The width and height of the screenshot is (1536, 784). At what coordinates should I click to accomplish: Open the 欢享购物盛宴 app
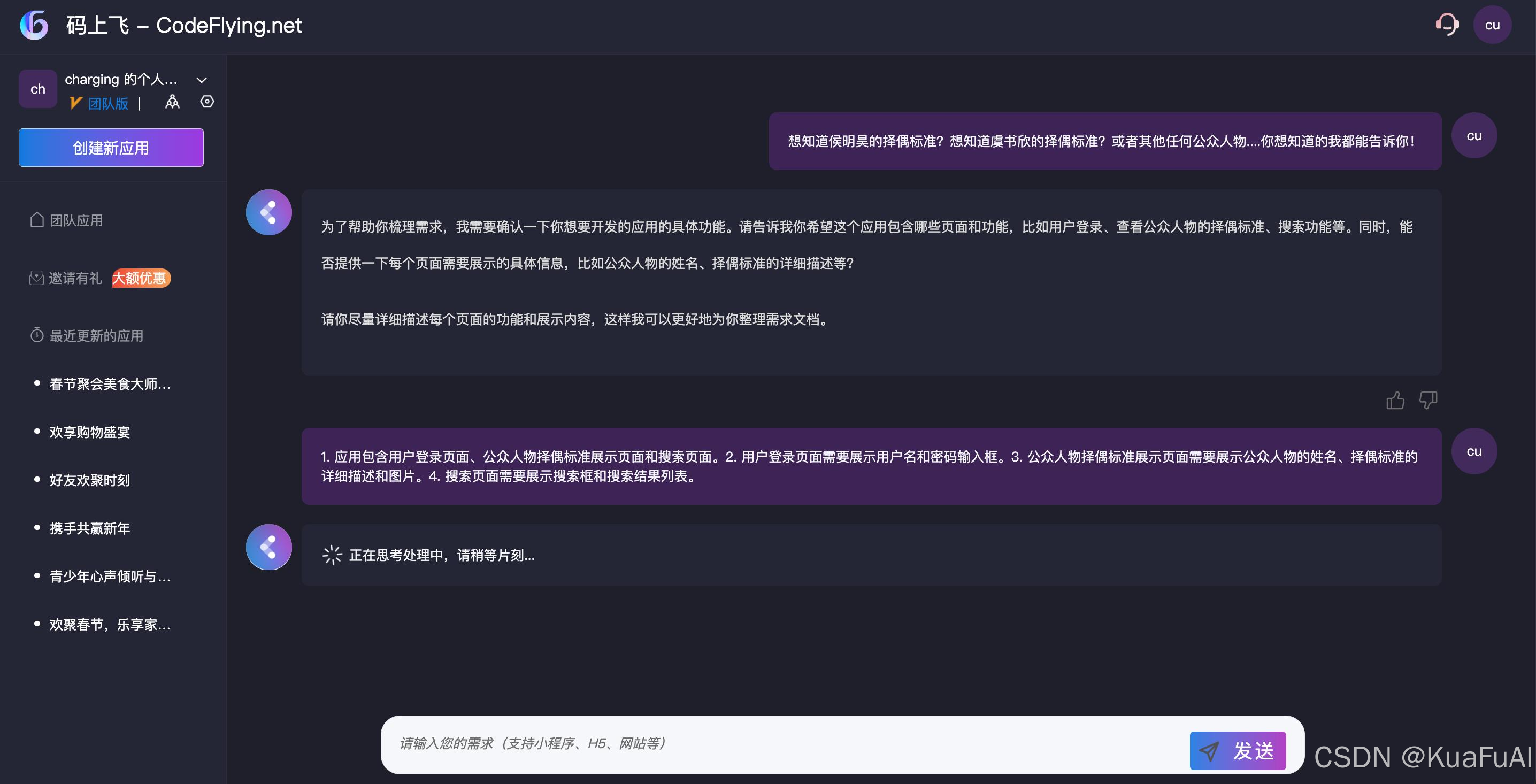tap(89, 432)
